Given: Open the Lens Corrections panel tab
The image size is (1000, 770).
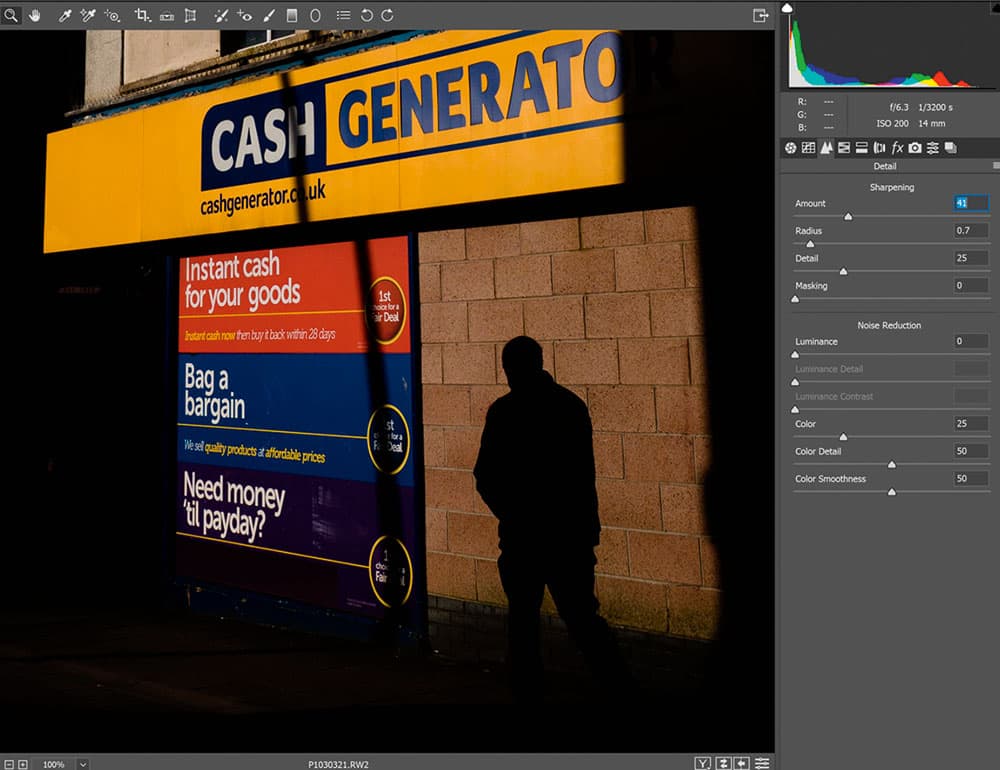Looking at the screenshot, I should click(x=879, y=148).
